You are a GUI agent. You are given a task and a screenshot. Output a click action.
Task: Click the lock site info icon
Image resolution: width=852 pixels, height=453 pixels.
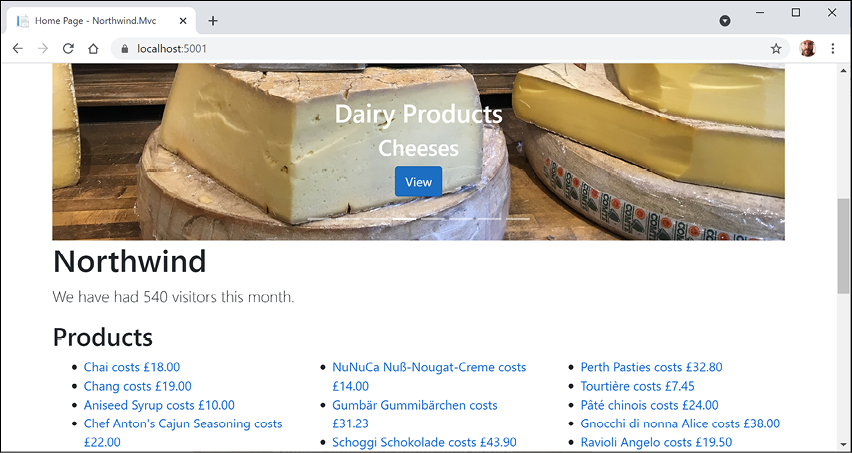point(124,49)
